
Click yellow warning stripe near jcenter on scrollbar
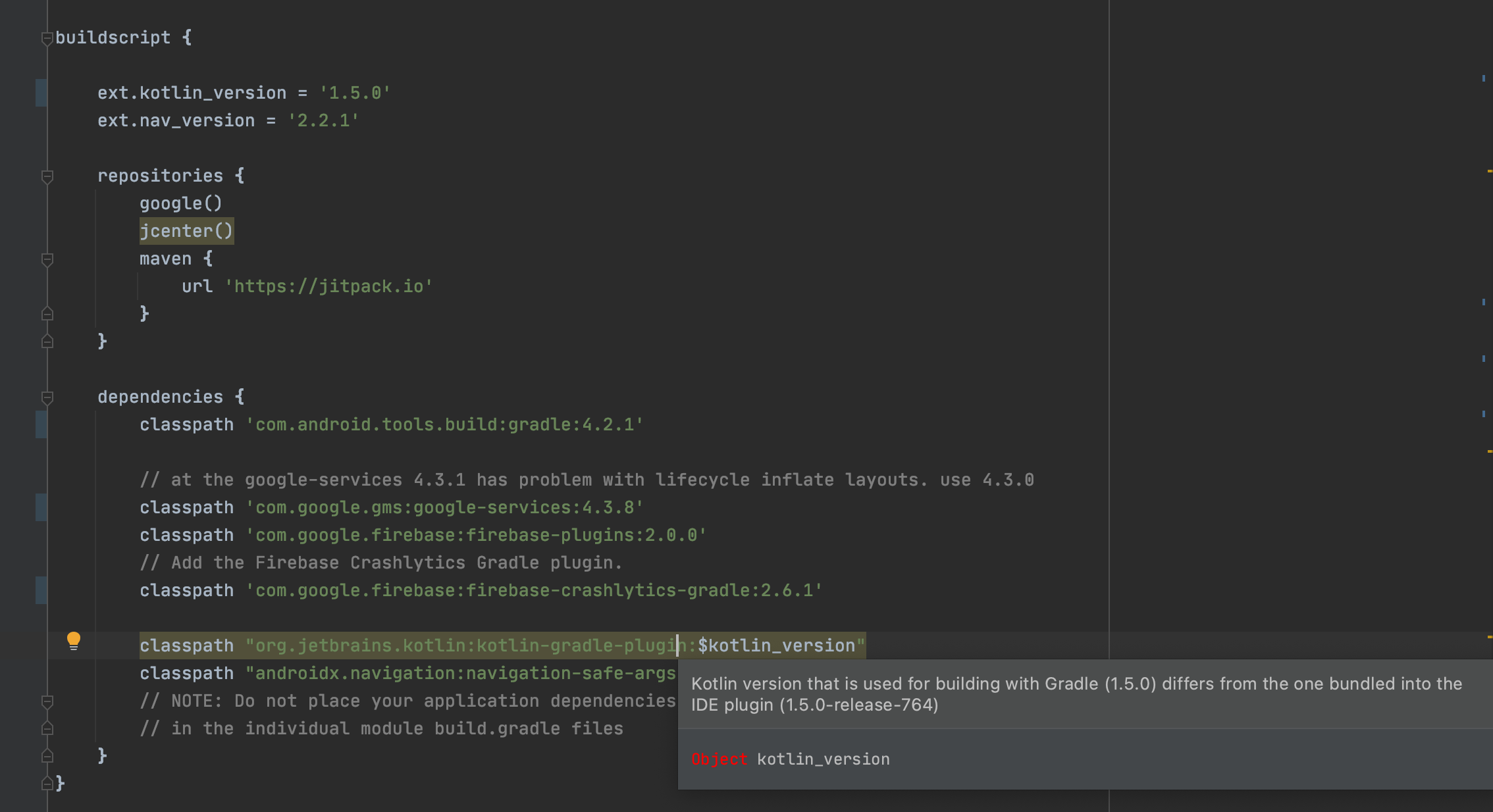pos(1489,171)
